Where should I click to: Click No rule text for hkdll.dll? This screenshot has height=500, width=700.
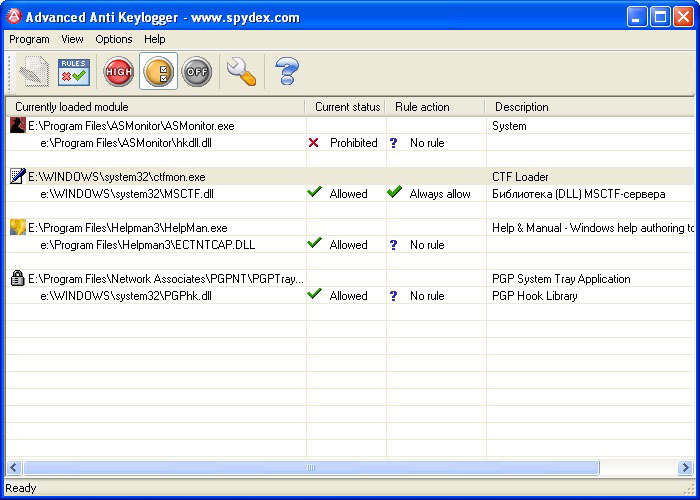pyautogui.click(x=427, y=143)
